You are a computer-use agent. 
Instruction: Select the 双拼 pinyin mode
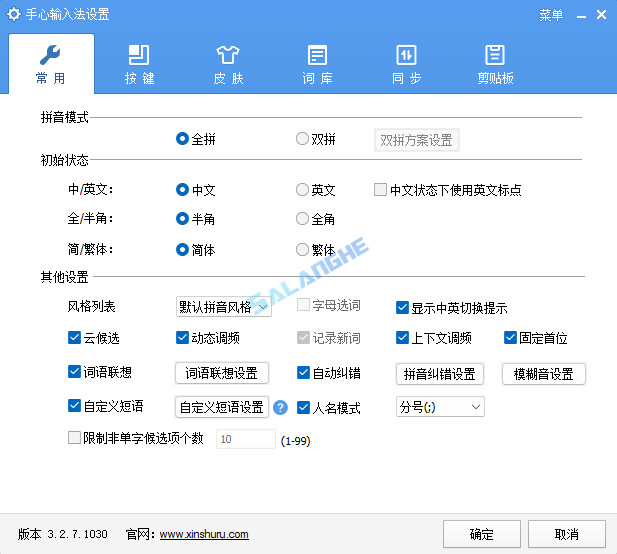pyautogui.click(x=316, y=139)
